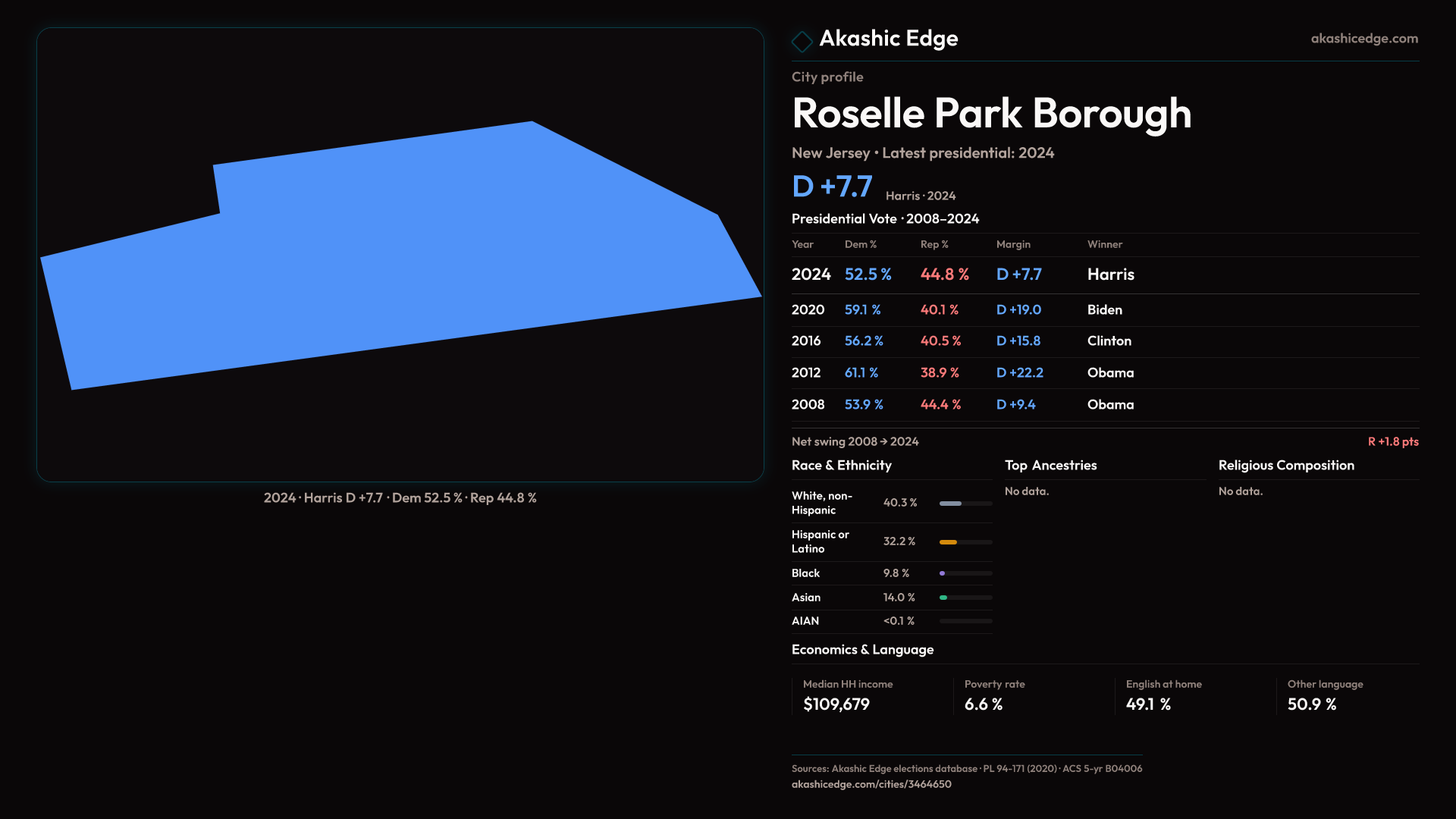This screenshot has width=1456, height=819.
Task: Click the Akashic Edge diamond logo icon
Action: [x=802, y=41]
